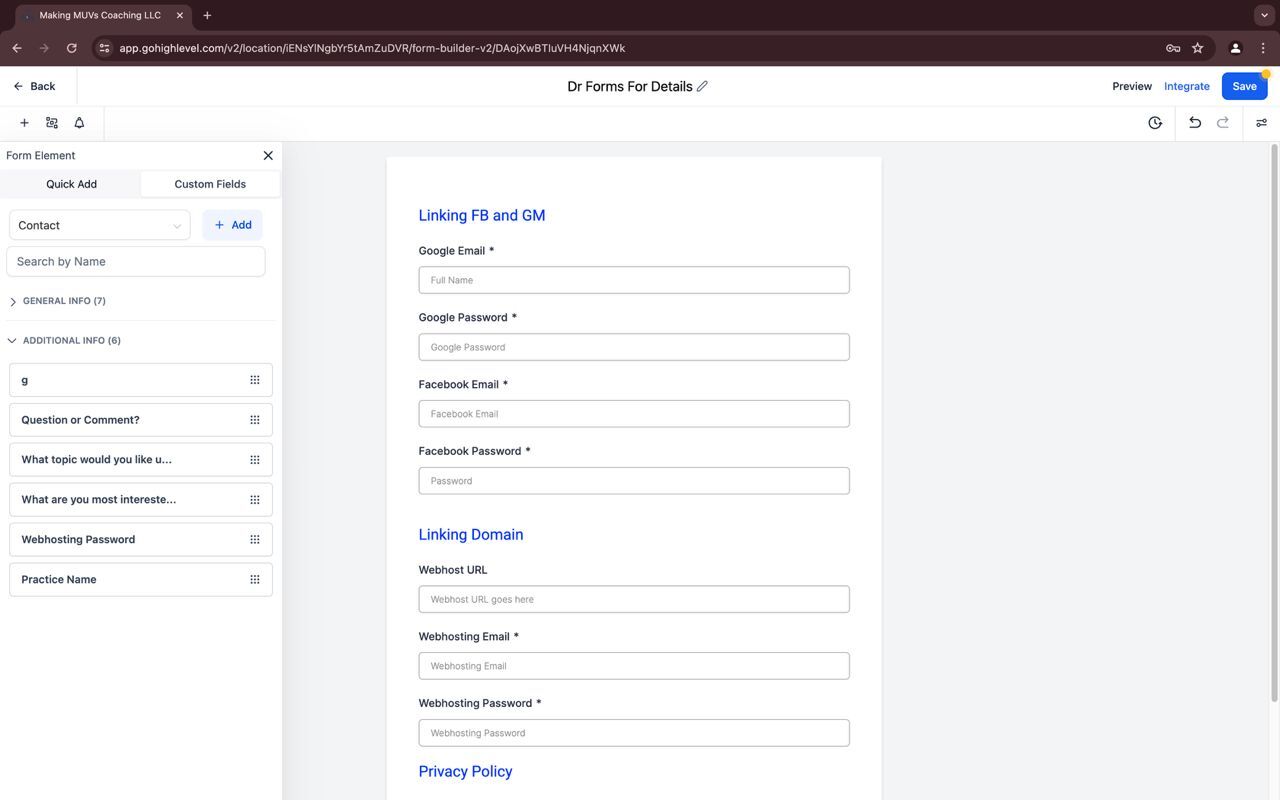Open tab search dropdown arrow

tap(1264, 15)
